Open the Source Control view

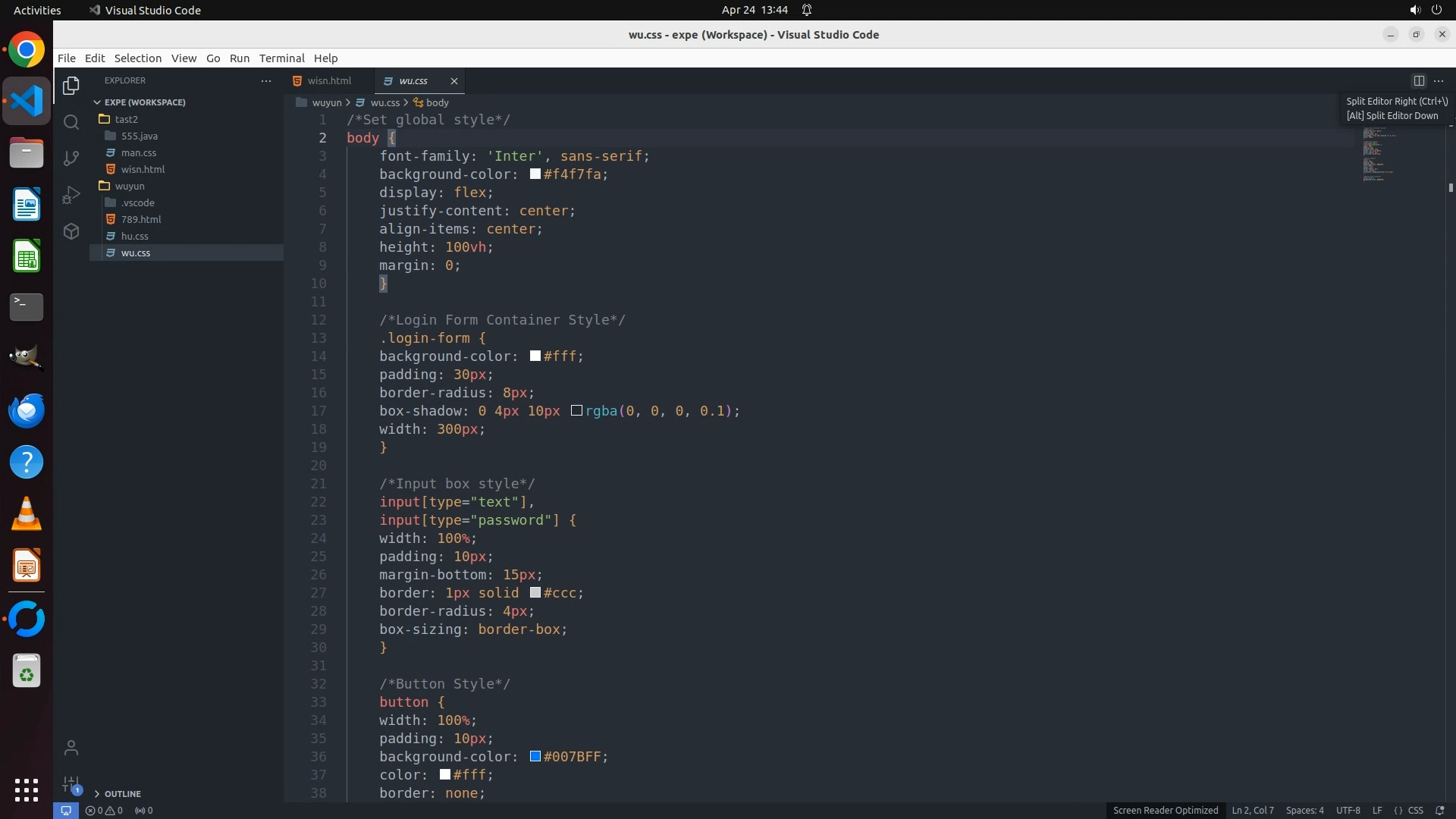point(71,158)
